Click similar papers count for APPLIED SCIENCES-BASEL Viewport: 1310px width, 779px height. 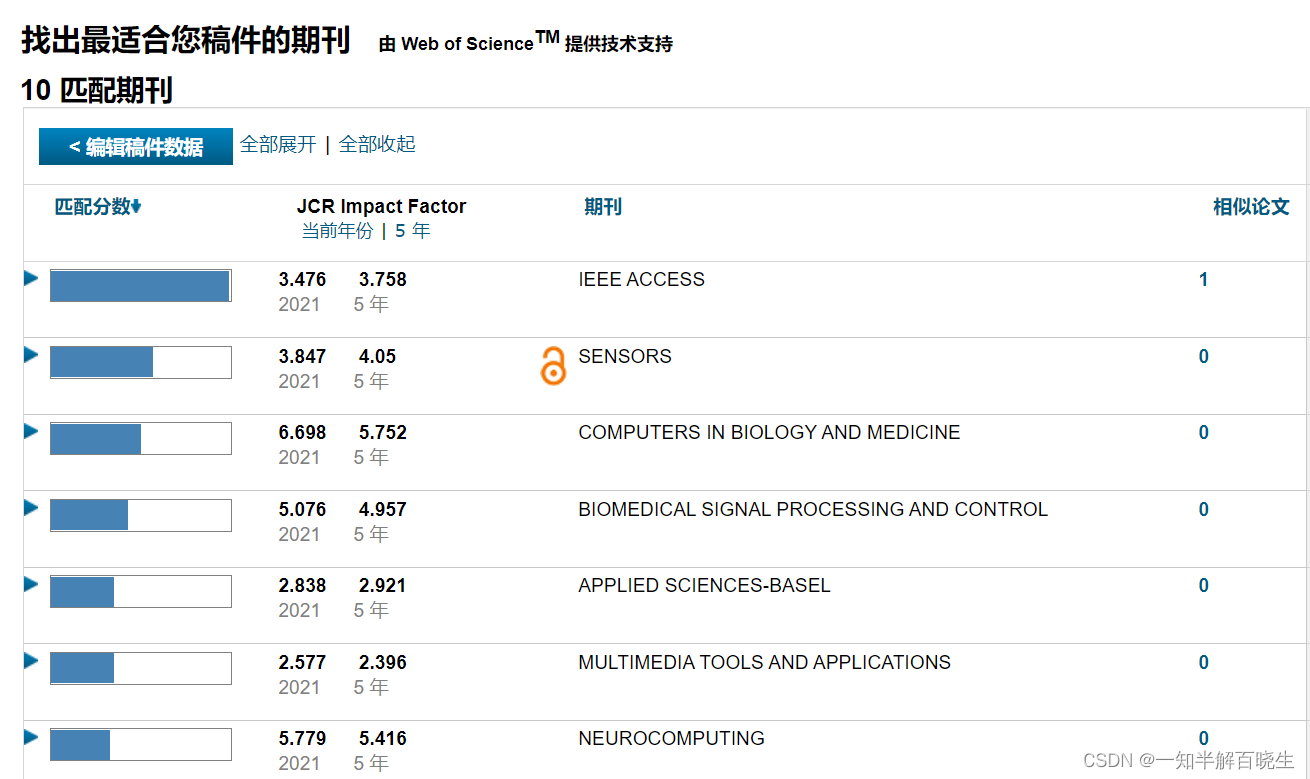click(x=1204, y=586)
